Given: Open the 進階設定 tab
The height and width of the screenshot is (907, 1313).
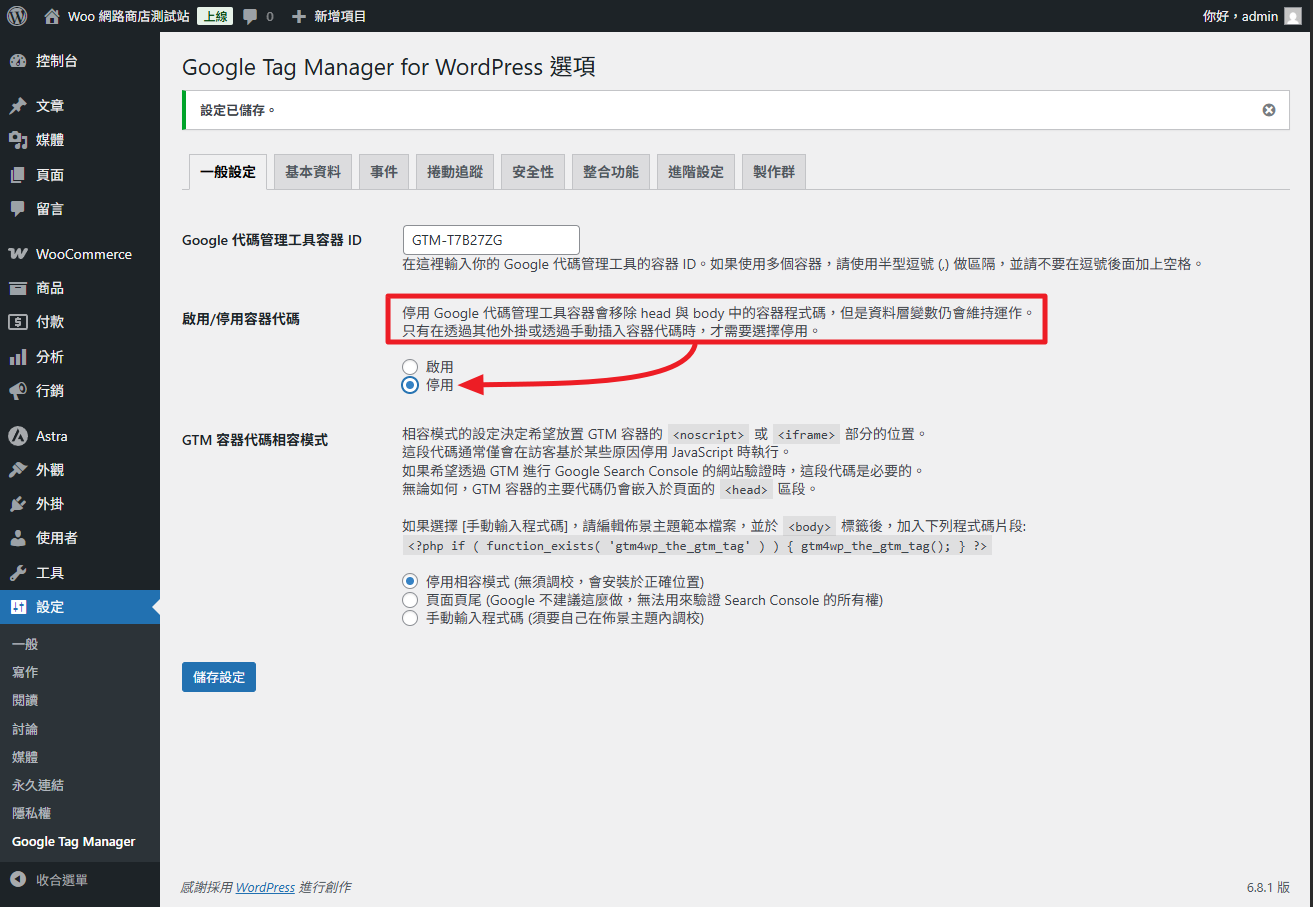Looking at the screenshot, I should [696, 172].
